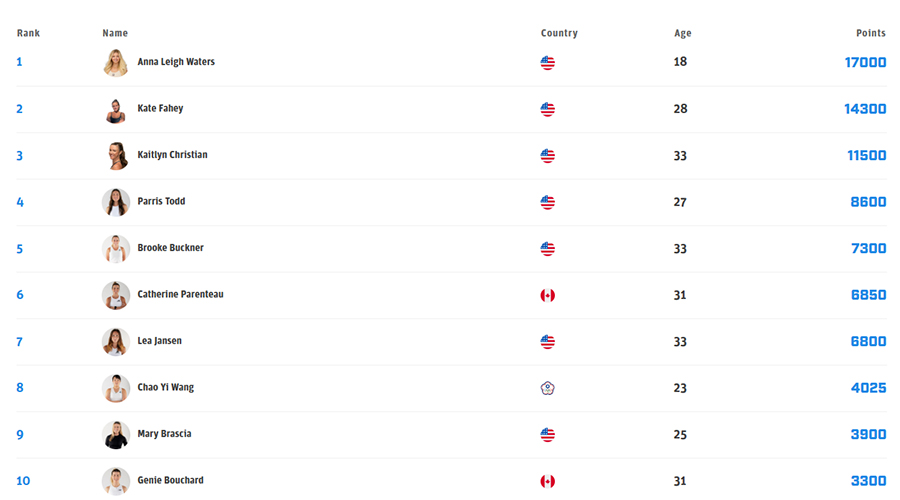The height and width of the screenshot is (500, 900).
Task: Click Canada flag icon beside Catherine Parenteau
Action: pos(547,296)
